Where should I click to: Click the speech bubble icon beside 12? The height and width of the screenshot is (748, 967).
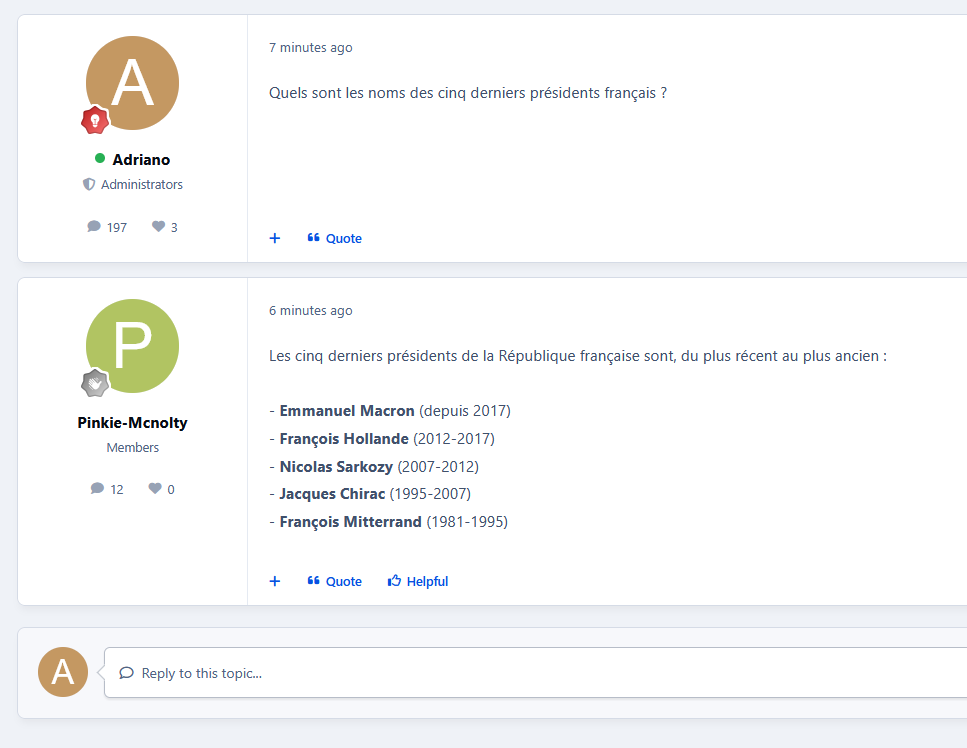97,489
